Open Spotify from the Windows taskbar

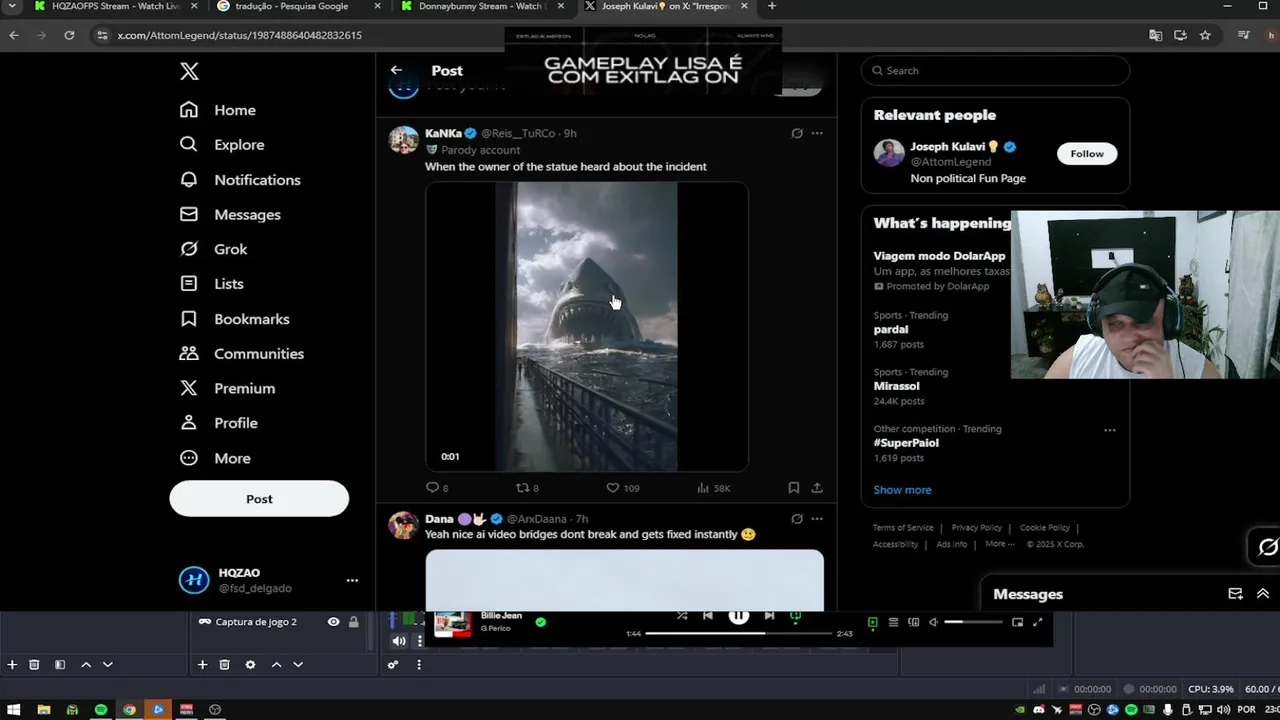click(101, 709)
